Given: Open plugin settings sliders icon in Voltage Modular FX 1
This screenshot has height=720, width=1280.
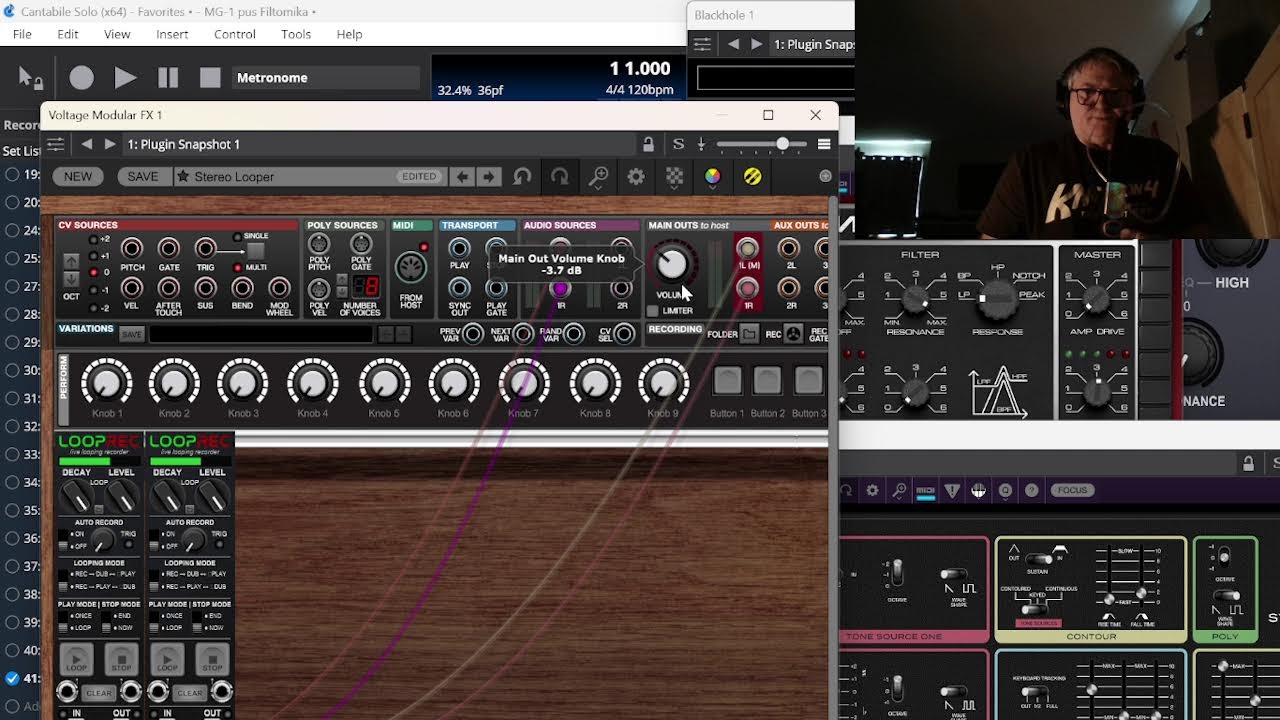Looking at the screenshot, I should point(56,144).
